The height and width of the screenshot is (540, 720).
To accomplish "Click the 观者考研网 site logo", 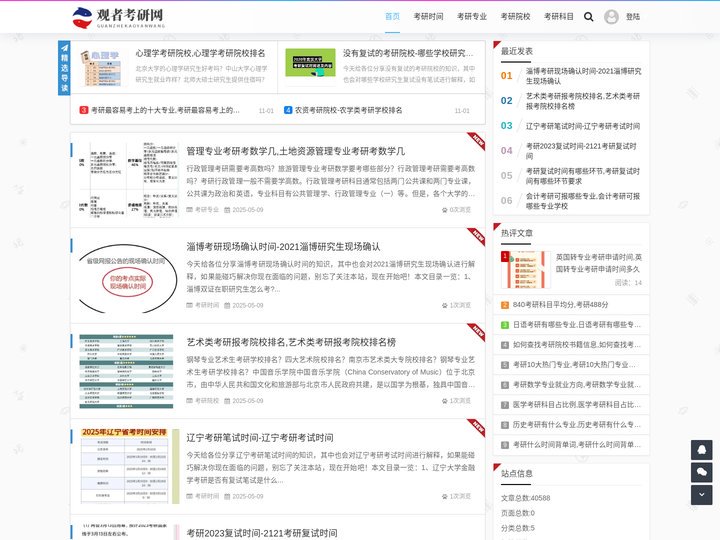I will [x=118, y=17].
